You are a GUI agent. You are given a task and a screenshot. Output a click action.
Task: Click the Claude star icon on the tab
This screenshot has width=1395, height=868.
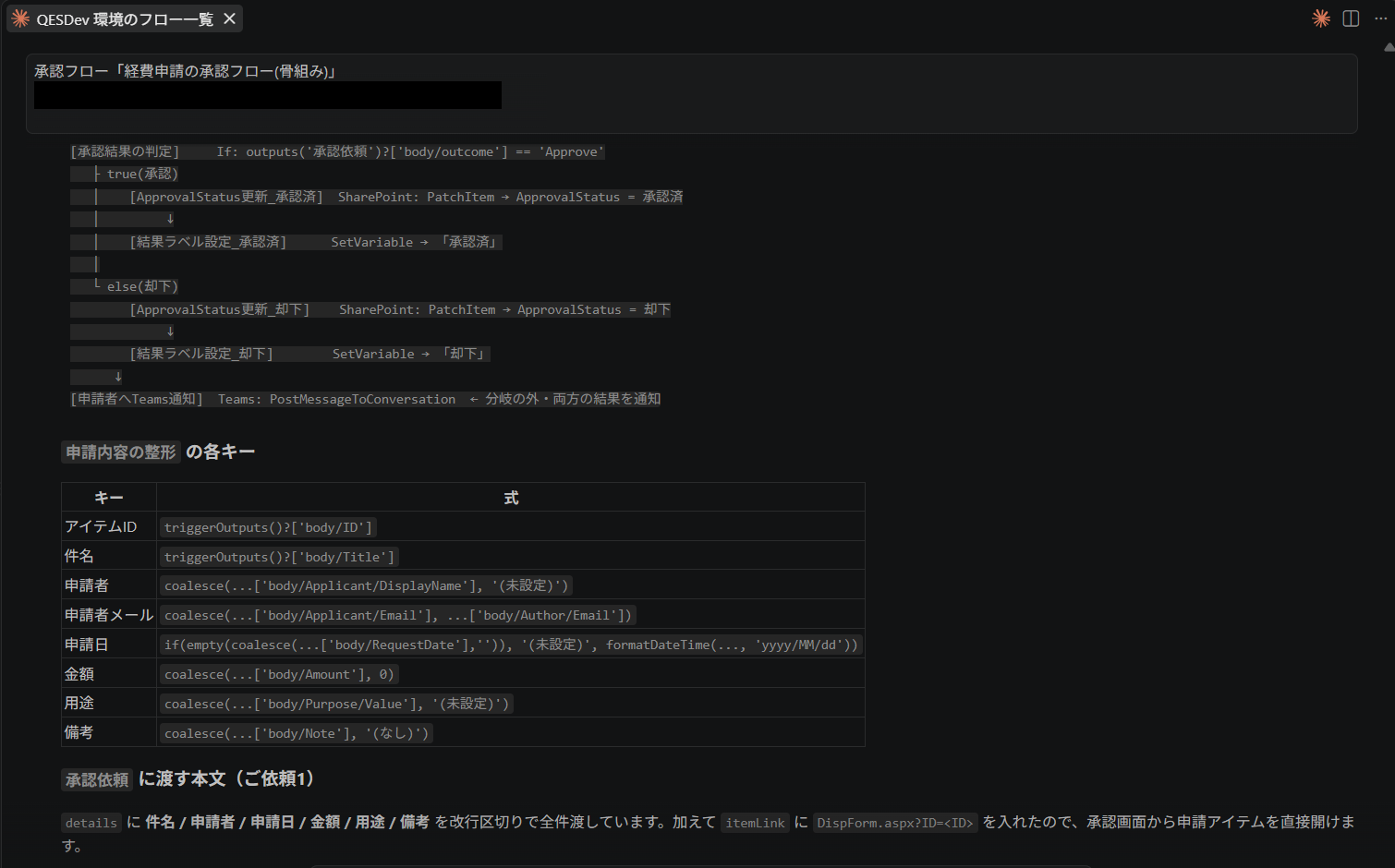(x=20, y=18)
